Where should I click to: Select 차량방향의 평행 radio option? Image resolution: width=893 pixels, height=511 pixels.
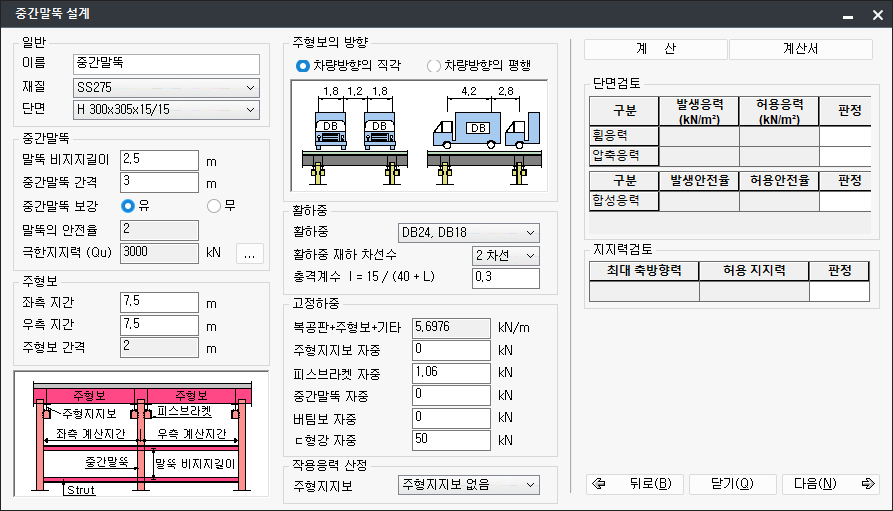434,66
